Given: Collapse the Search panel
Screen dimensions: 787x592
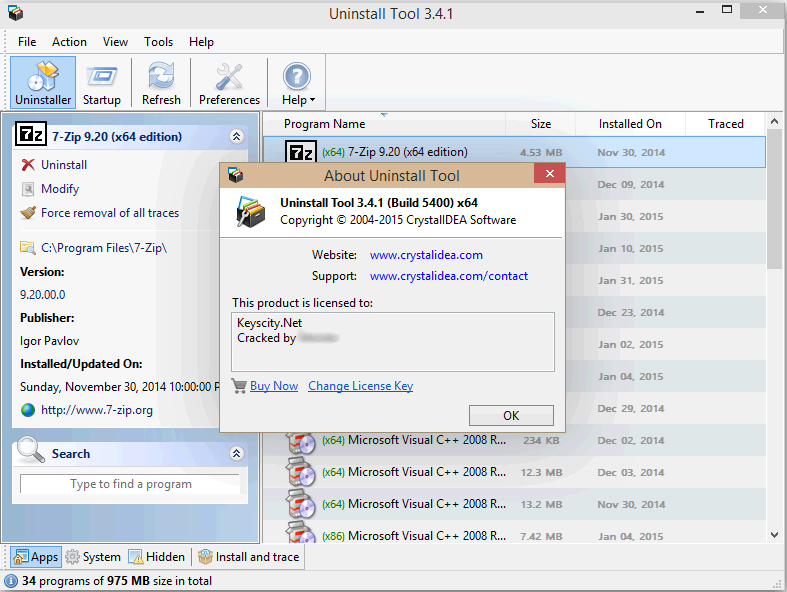Looking at the screenshot, I should coord(236,453).
